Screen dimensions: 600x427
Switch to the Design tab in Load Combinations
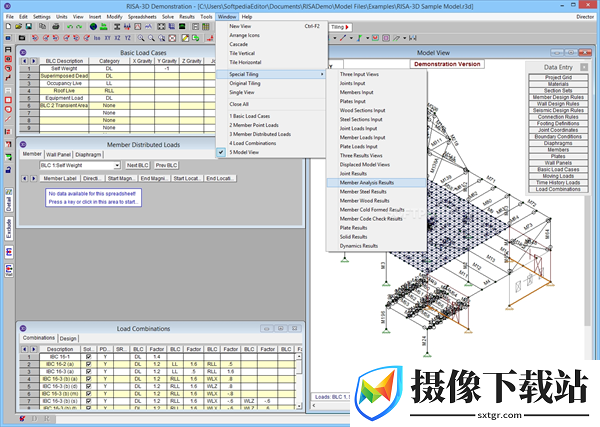(68, 339)
